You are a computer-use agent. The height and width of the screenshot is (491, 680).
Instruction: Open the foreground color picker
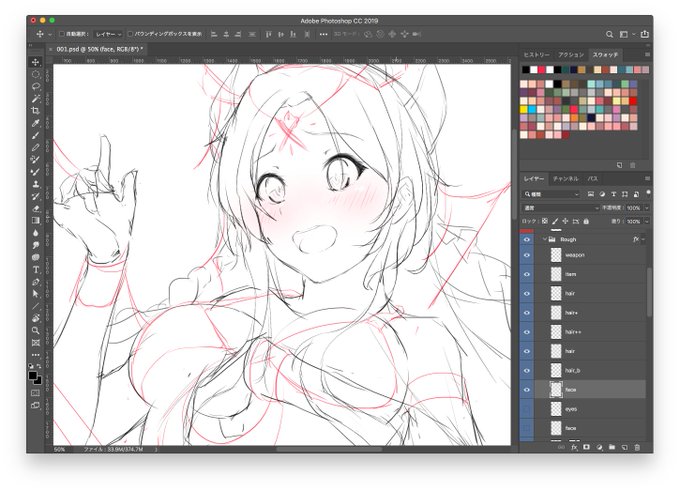33,376
